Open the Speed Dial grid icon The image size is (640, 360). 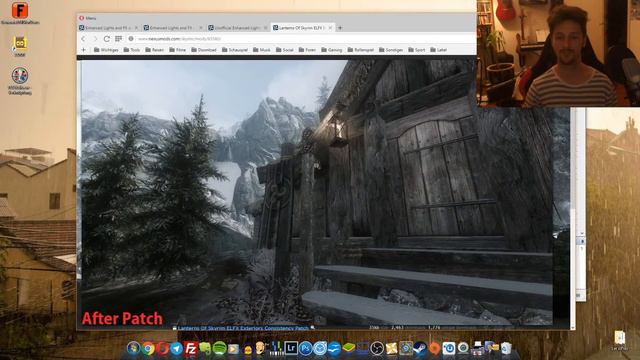118,39
